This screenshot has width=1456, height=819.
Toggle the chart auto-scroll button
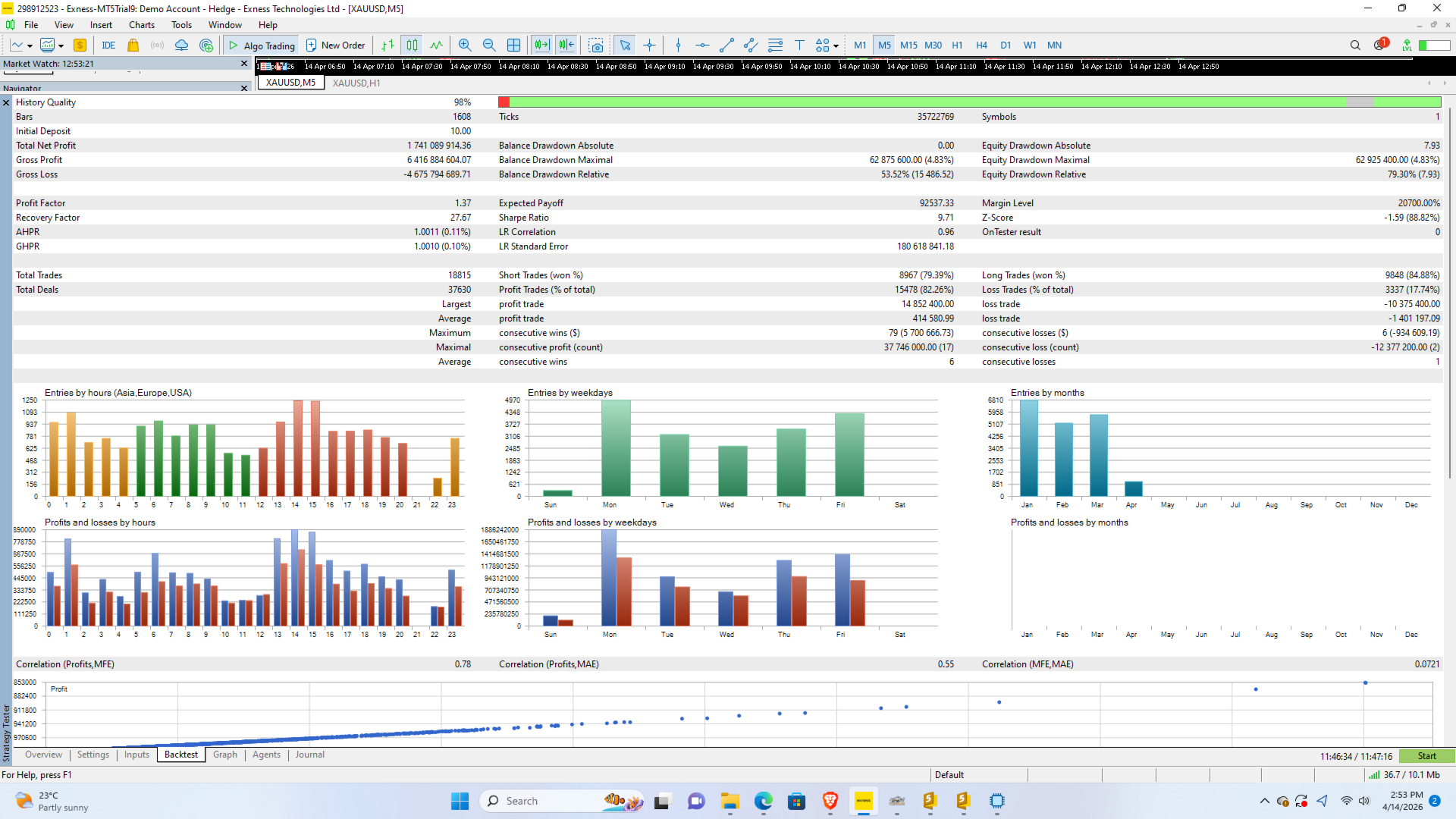click(541, 45)
